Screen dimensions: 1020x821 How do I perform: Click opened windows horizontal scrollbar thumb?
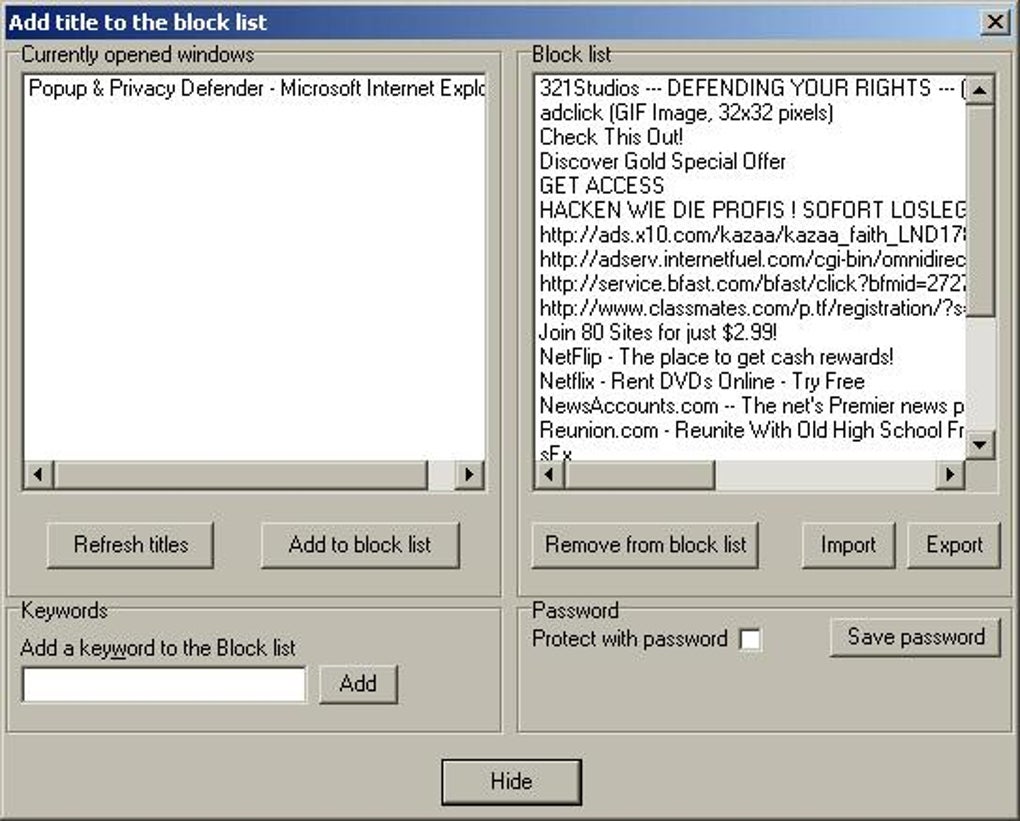(241, 474)
